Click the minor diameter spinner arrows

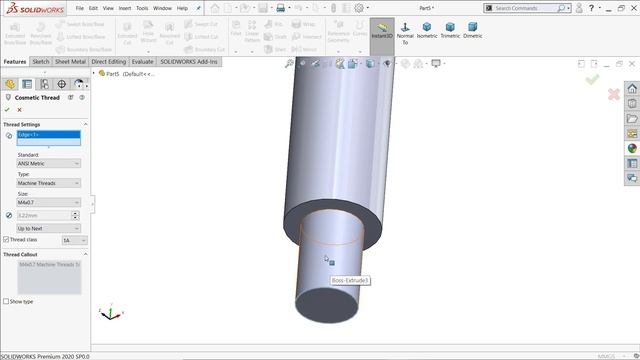pyautogui.click(x=75, y=215)
